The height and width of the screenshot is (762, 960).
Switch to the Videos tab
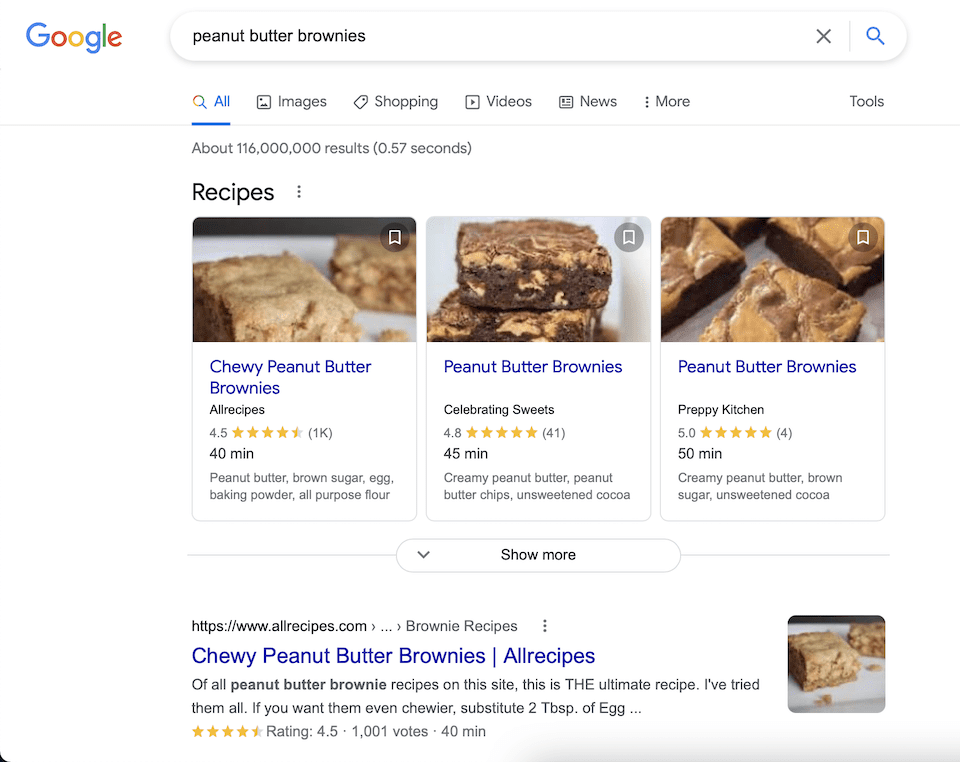pos(498,101)
